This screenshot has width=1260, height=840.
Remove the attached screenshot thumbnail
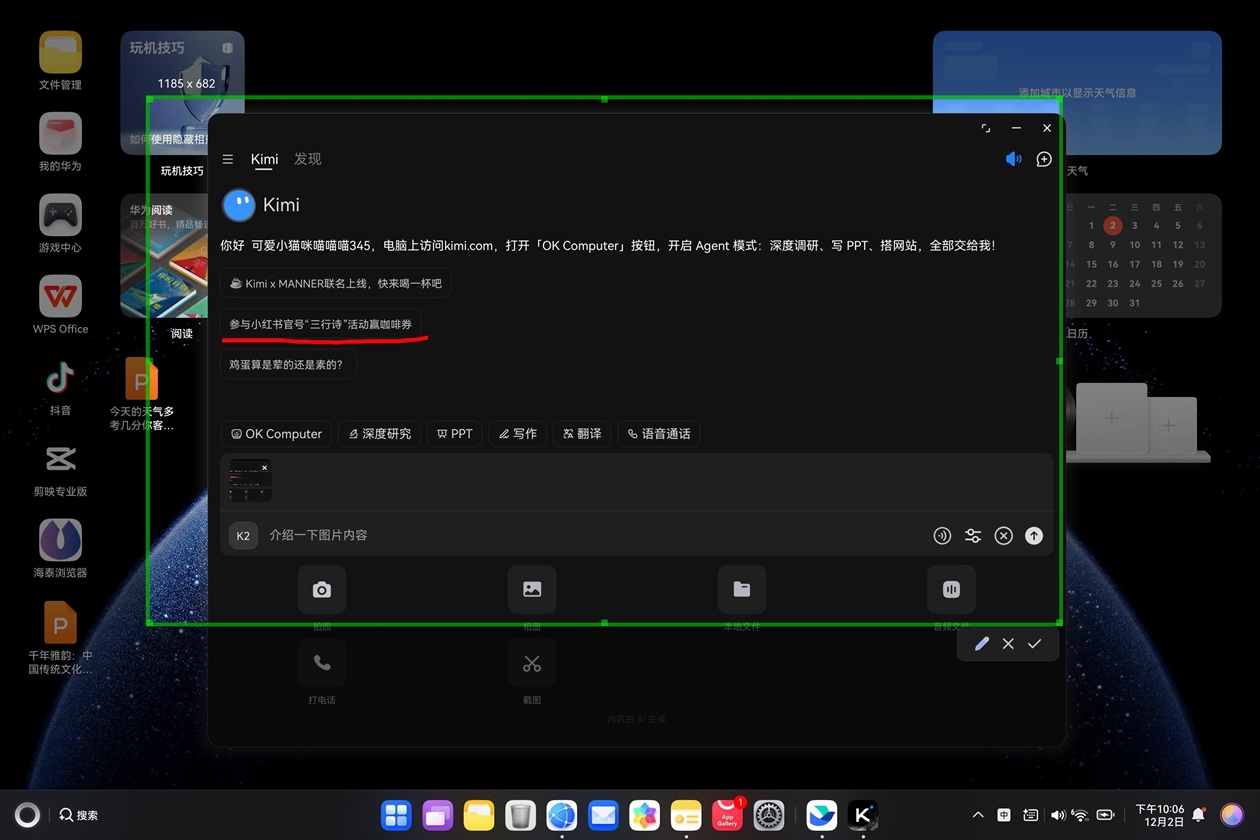tap(263, 466)
